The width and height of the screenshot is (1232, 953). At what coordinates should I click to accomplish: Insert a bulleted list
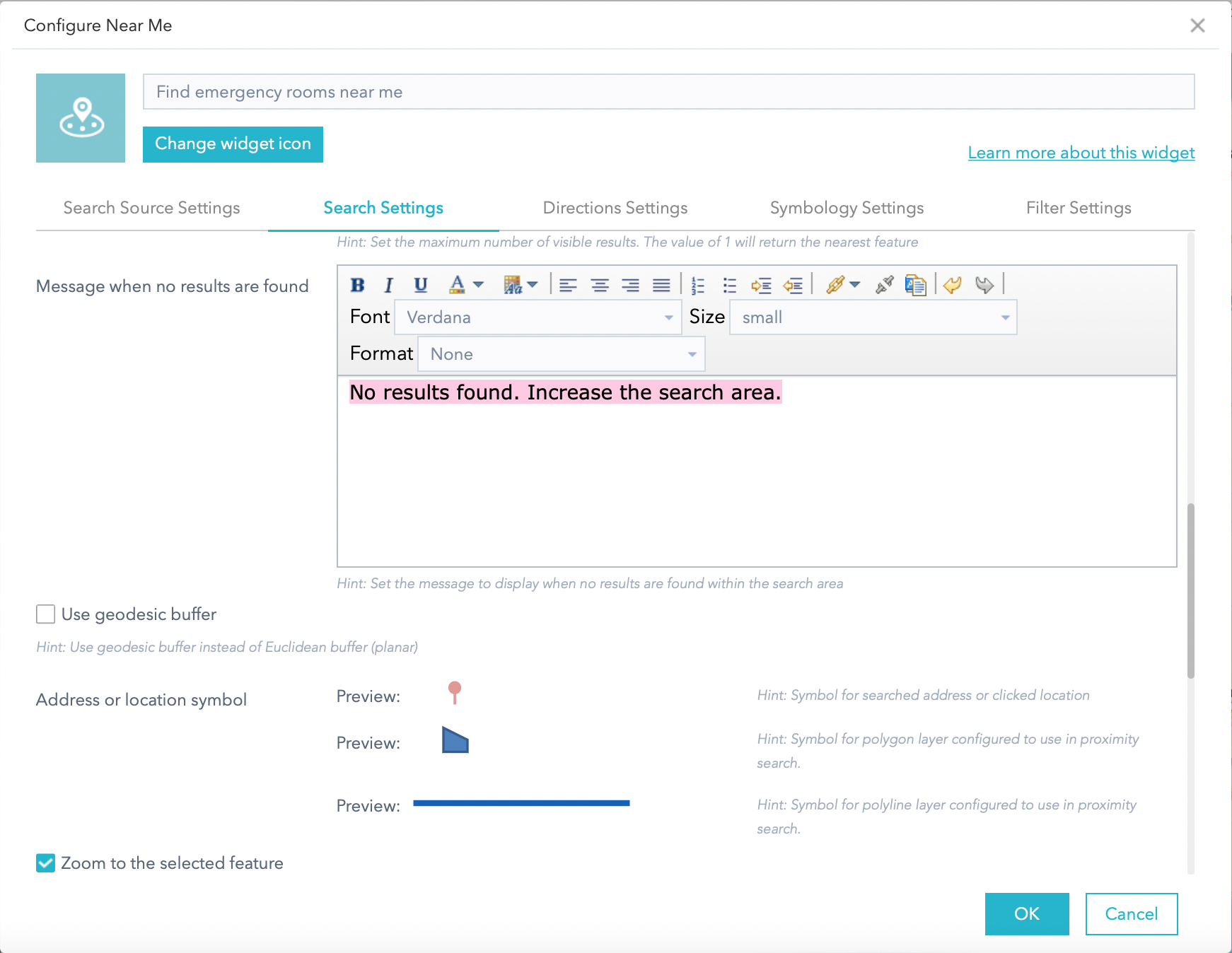[730, 285]
